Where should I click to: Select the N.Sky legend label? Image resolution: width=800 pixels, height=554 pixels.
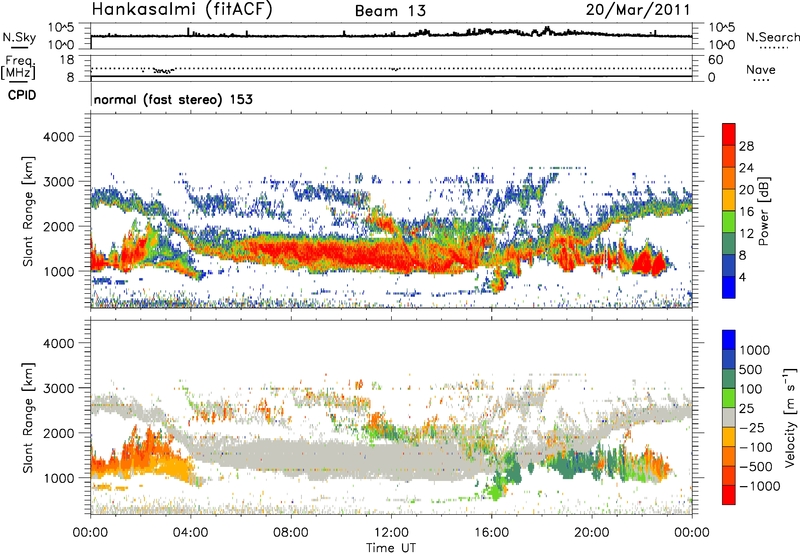pyautogui.click(x=19, y=37)
